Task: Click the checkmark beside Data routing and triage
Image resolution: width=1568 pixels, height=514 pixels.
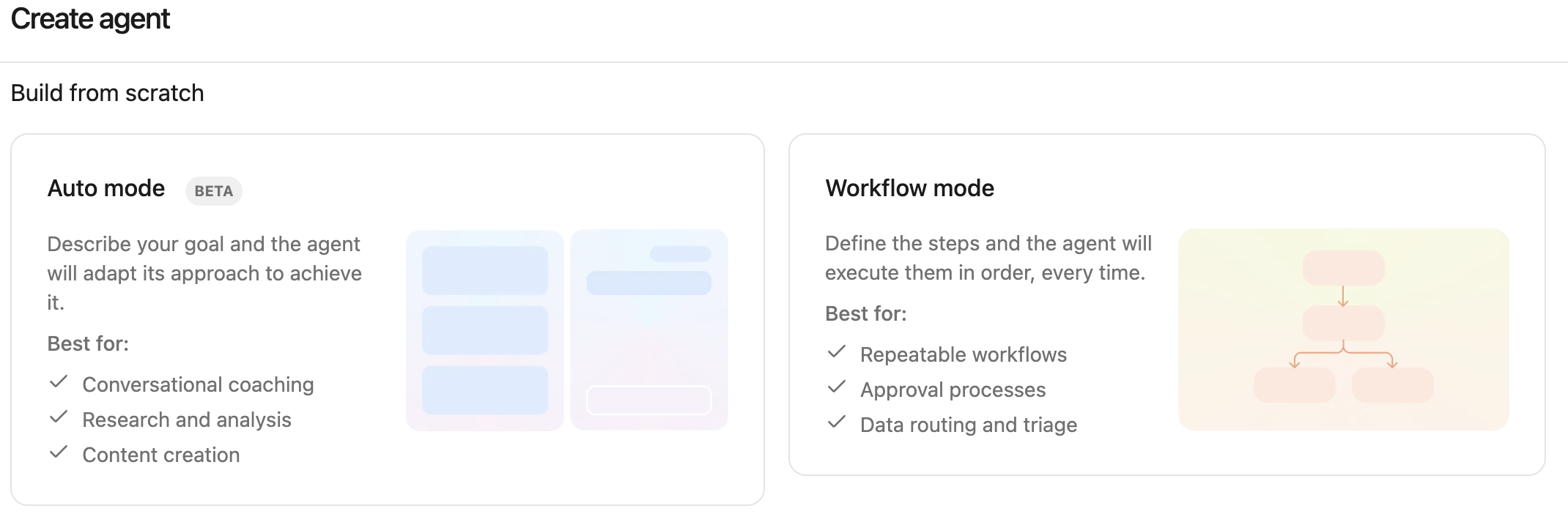Action: click(x=836, y=424)
